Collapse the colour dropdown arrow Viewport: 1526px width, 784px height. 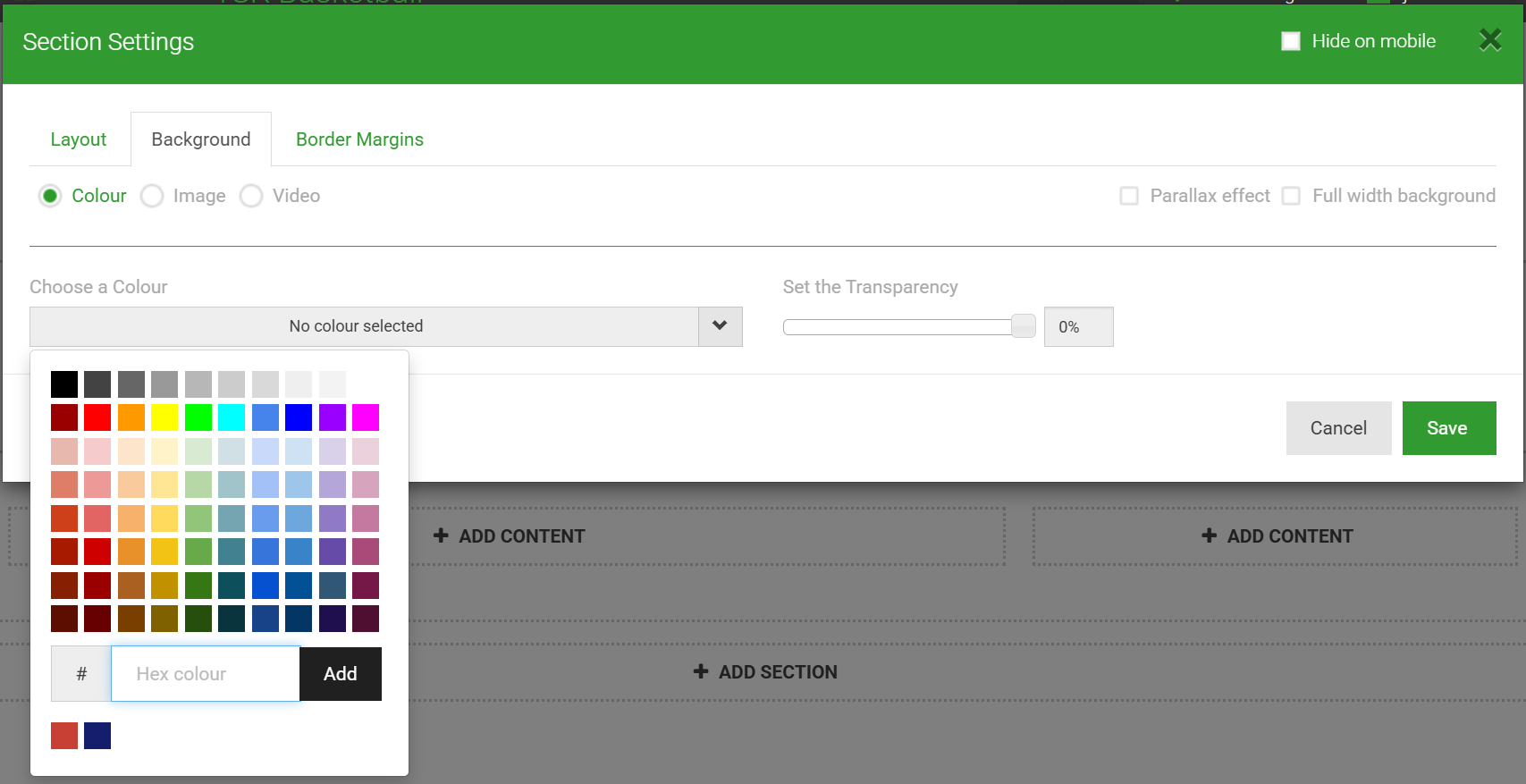point(720,326)
